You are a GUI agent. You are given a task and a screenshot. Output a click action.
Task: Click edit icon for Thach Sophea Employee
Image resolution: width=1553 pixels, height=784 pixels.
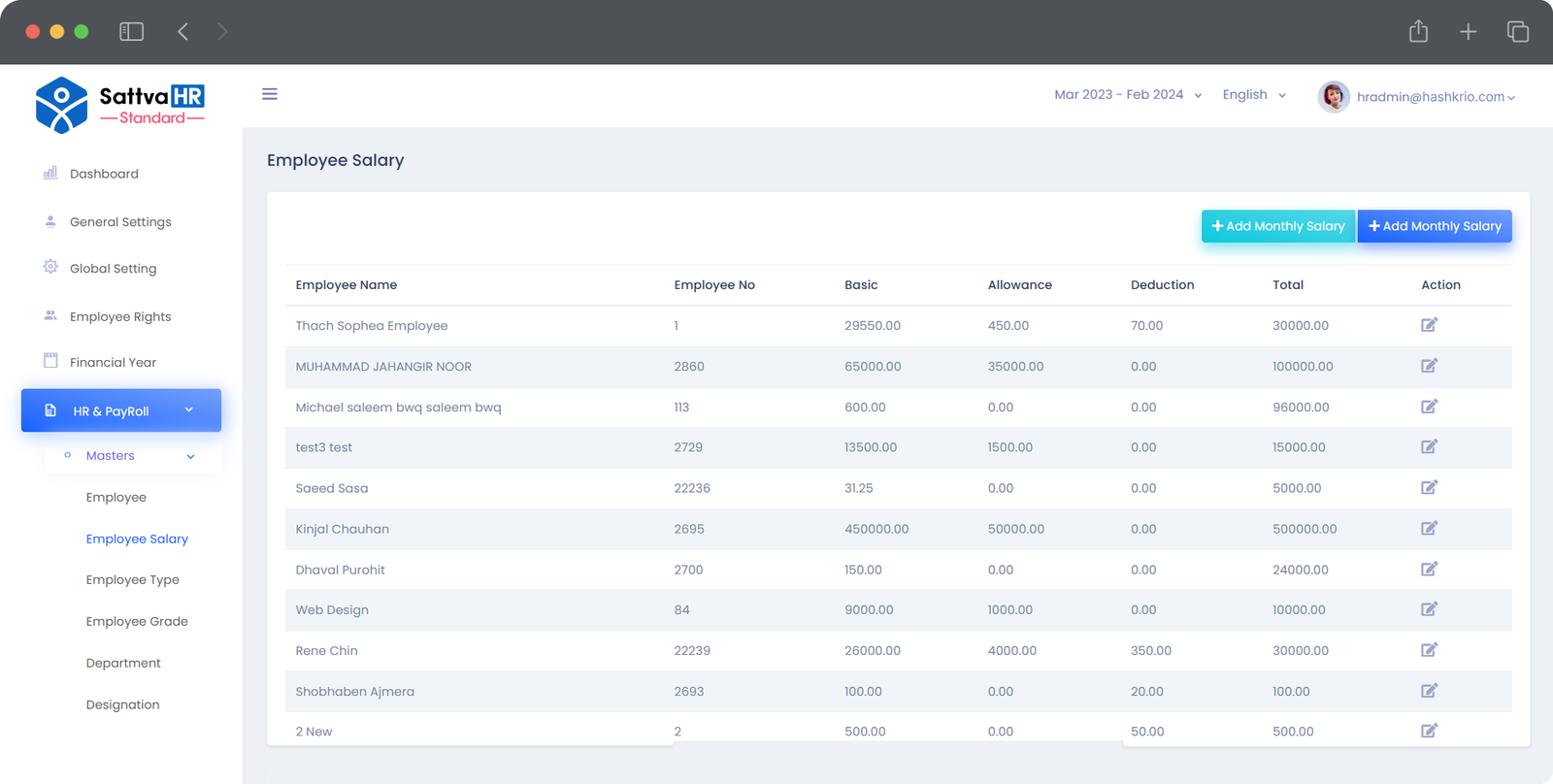click(x=1429, y=325)
